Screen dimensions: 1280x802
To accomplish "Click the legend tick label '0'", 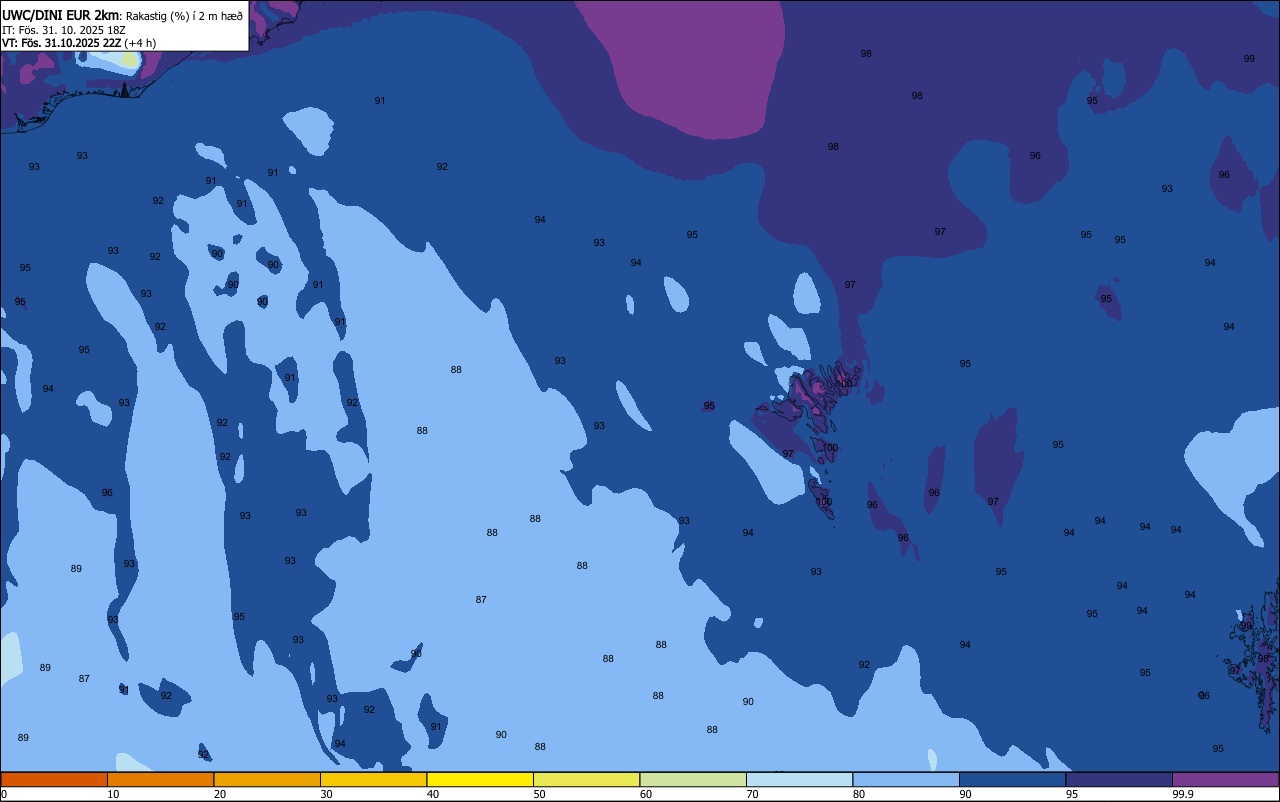I will pos(4,794).
